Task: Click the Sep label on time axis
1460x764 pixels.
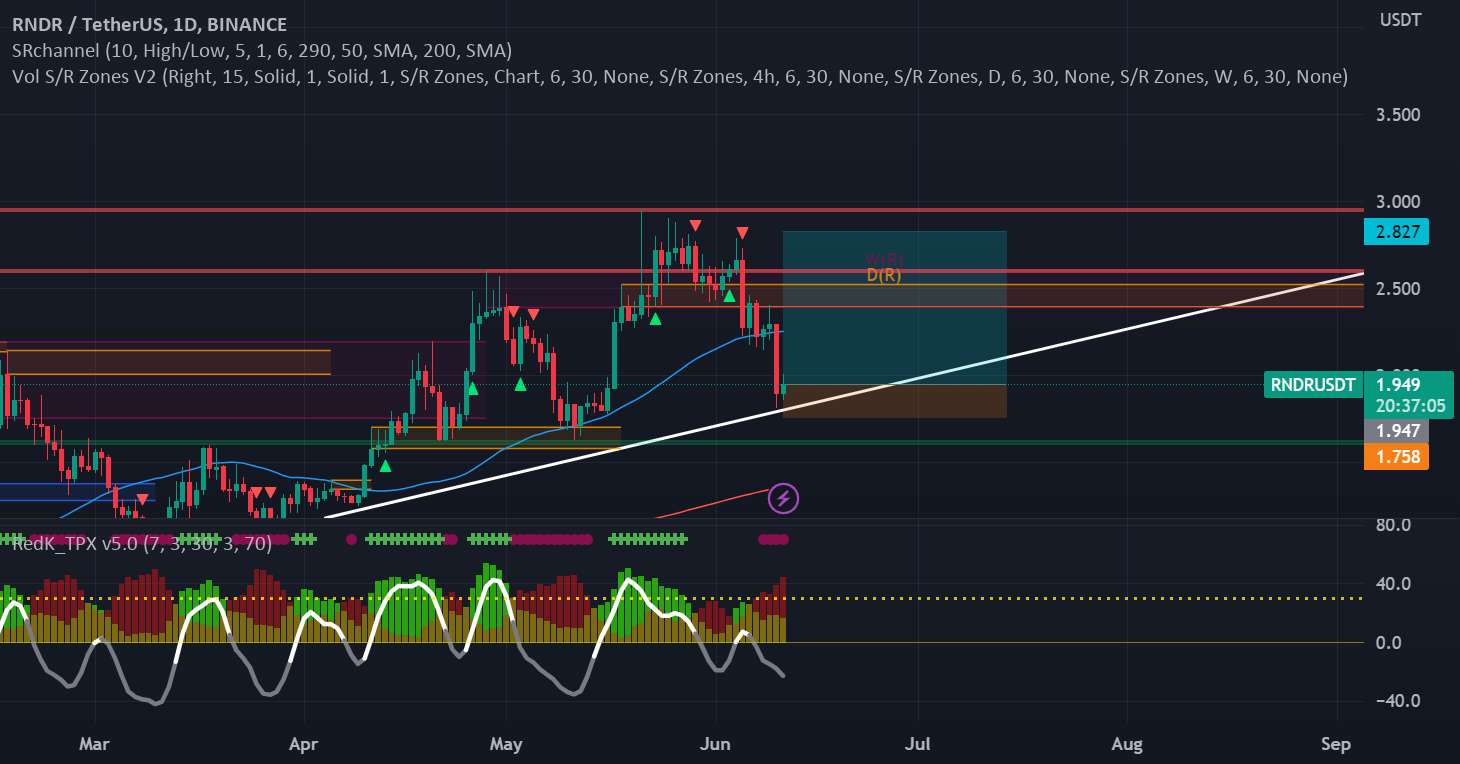Action: [1336, 744]
